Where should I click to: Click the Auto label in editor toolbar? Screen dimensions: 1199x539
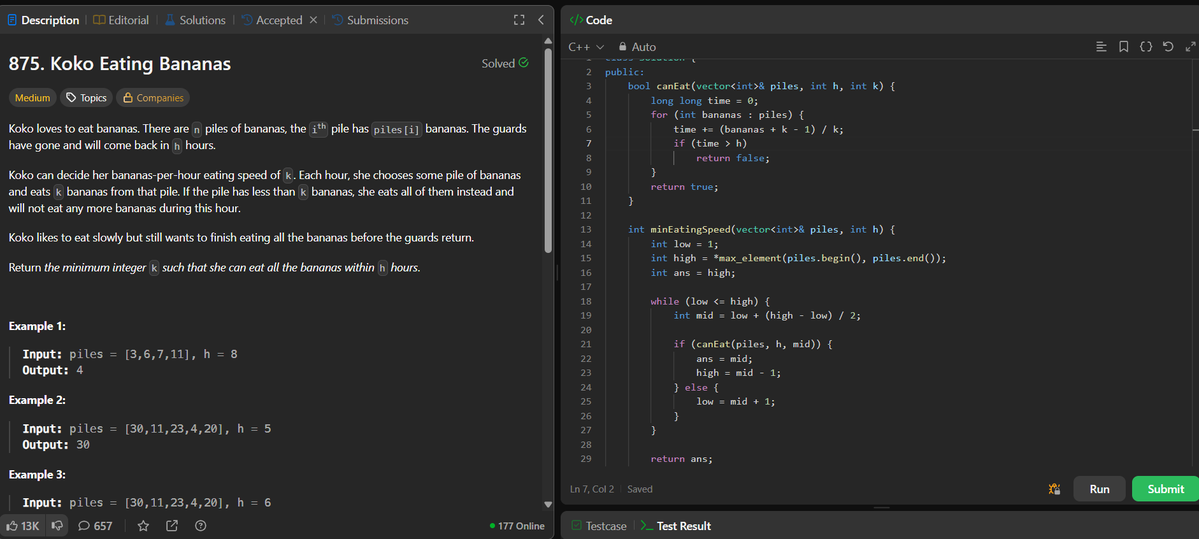pos(644,47)
